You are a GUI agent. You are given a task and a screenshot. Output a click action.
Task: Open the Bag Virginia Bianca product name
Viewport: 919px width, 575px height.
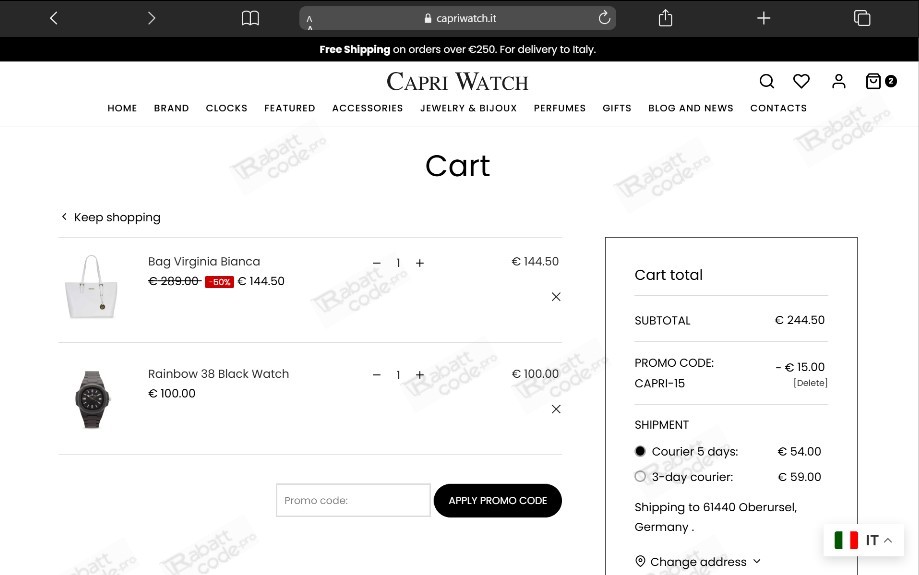coord(204,261)
